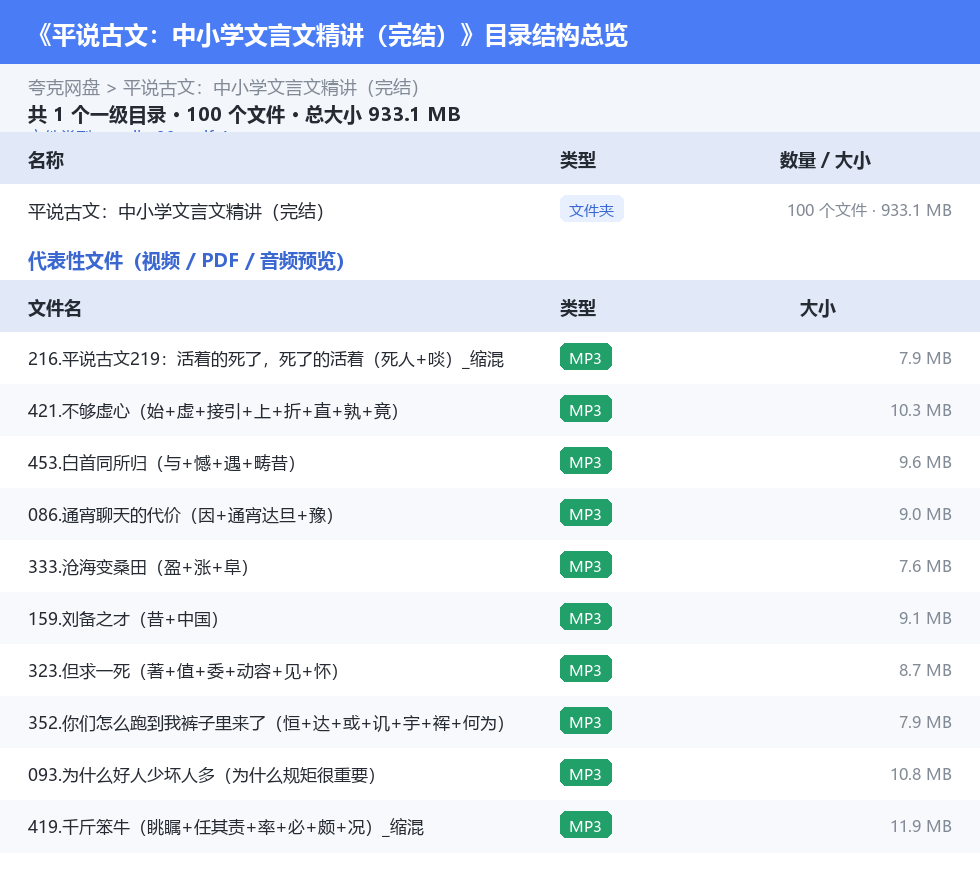Image resolution: width=980 pixels, height=884 pixels.
Task: Select file 159.刘备之才
Action: click(x=123, y=618)
